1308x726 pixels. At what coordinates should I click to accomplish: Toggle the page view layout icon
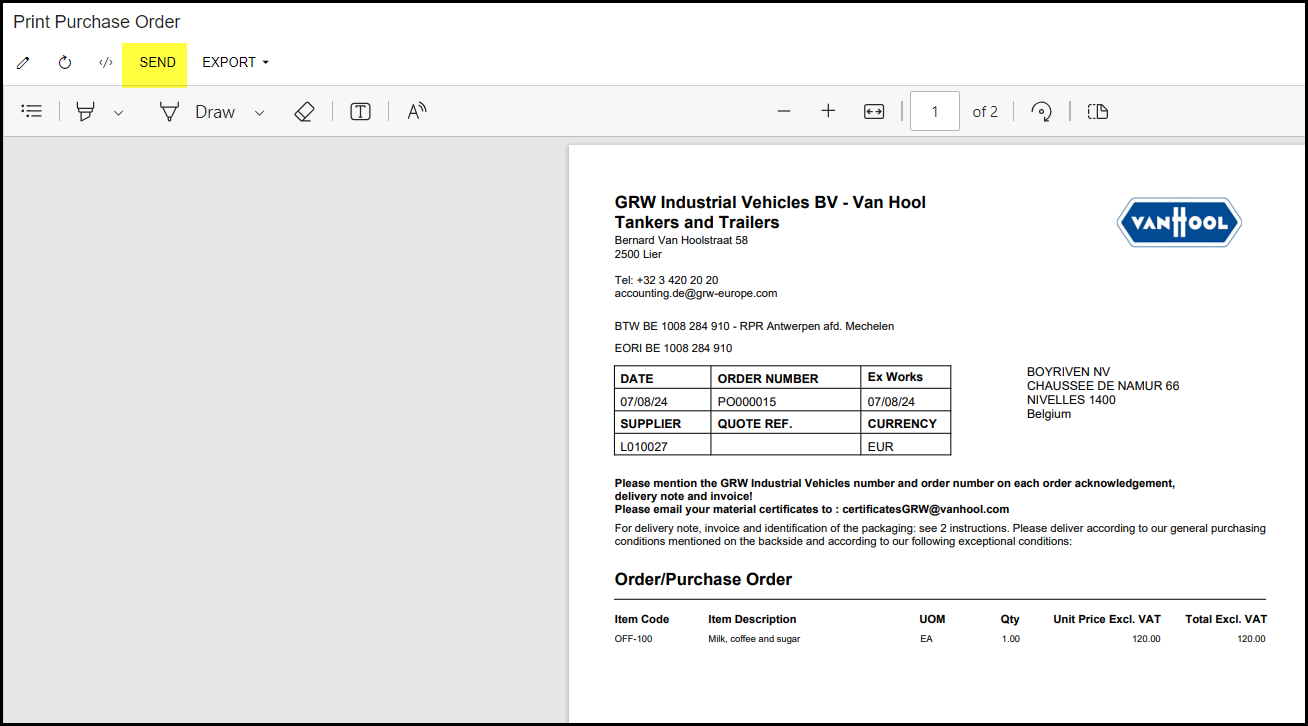pos(1098,112)
